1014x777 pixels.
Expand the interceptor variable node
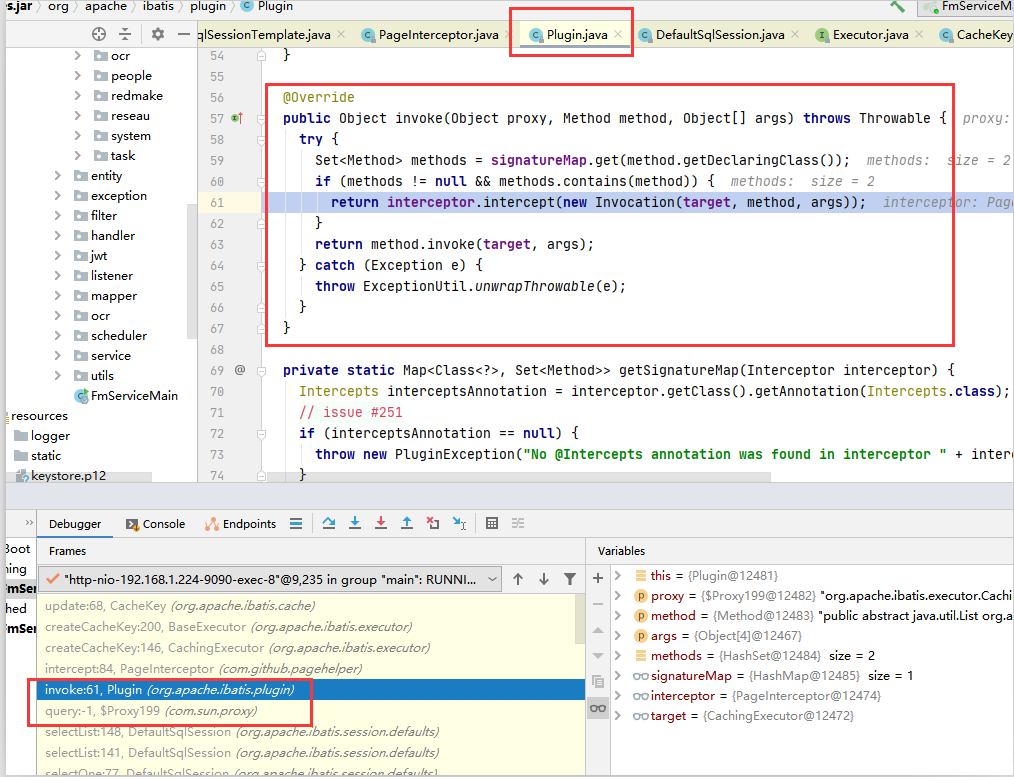pos(618,696)
